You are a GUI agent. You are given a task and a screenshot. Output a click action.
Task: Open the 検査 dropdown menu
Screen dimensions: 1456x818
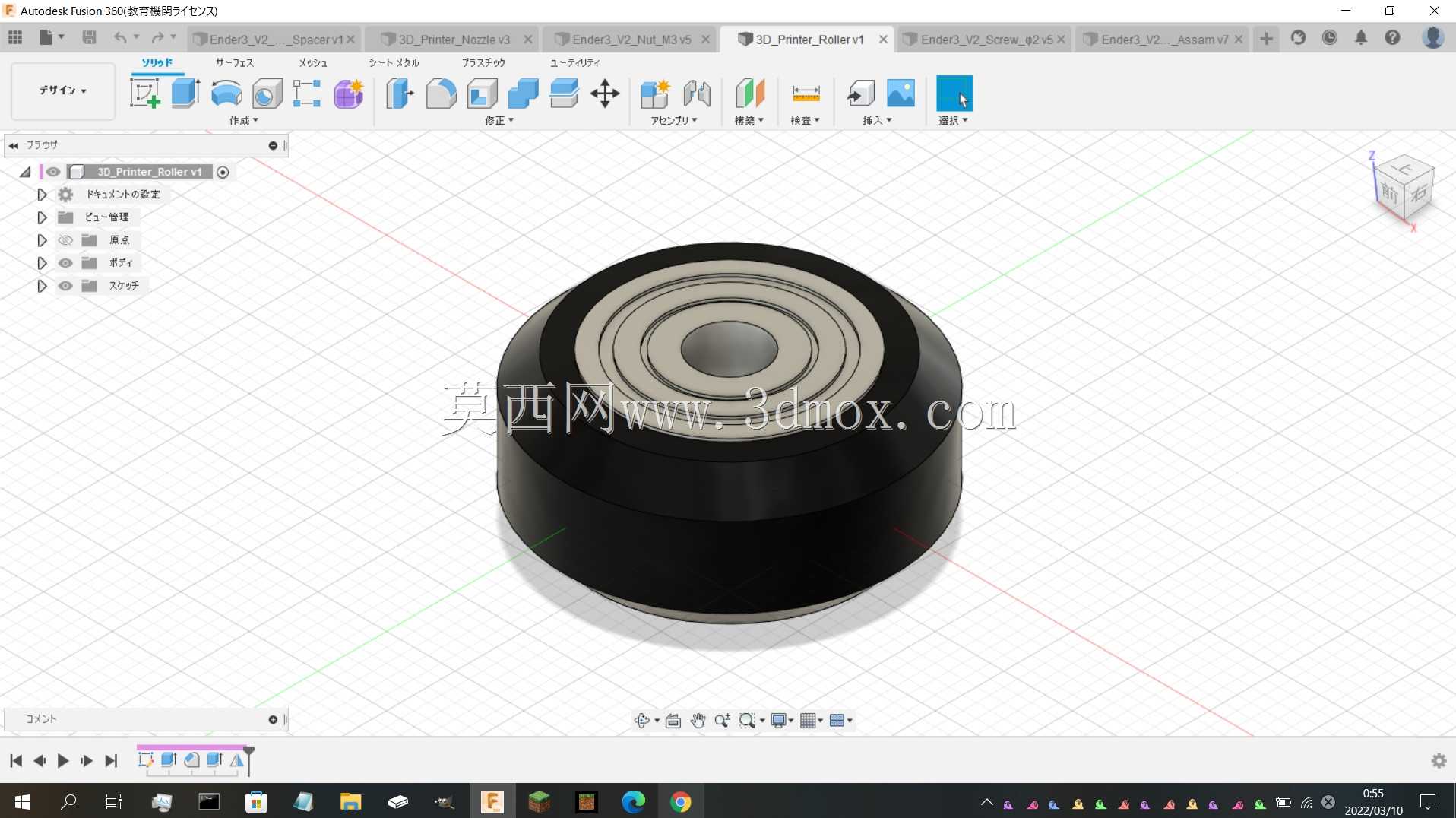point(805,121)
